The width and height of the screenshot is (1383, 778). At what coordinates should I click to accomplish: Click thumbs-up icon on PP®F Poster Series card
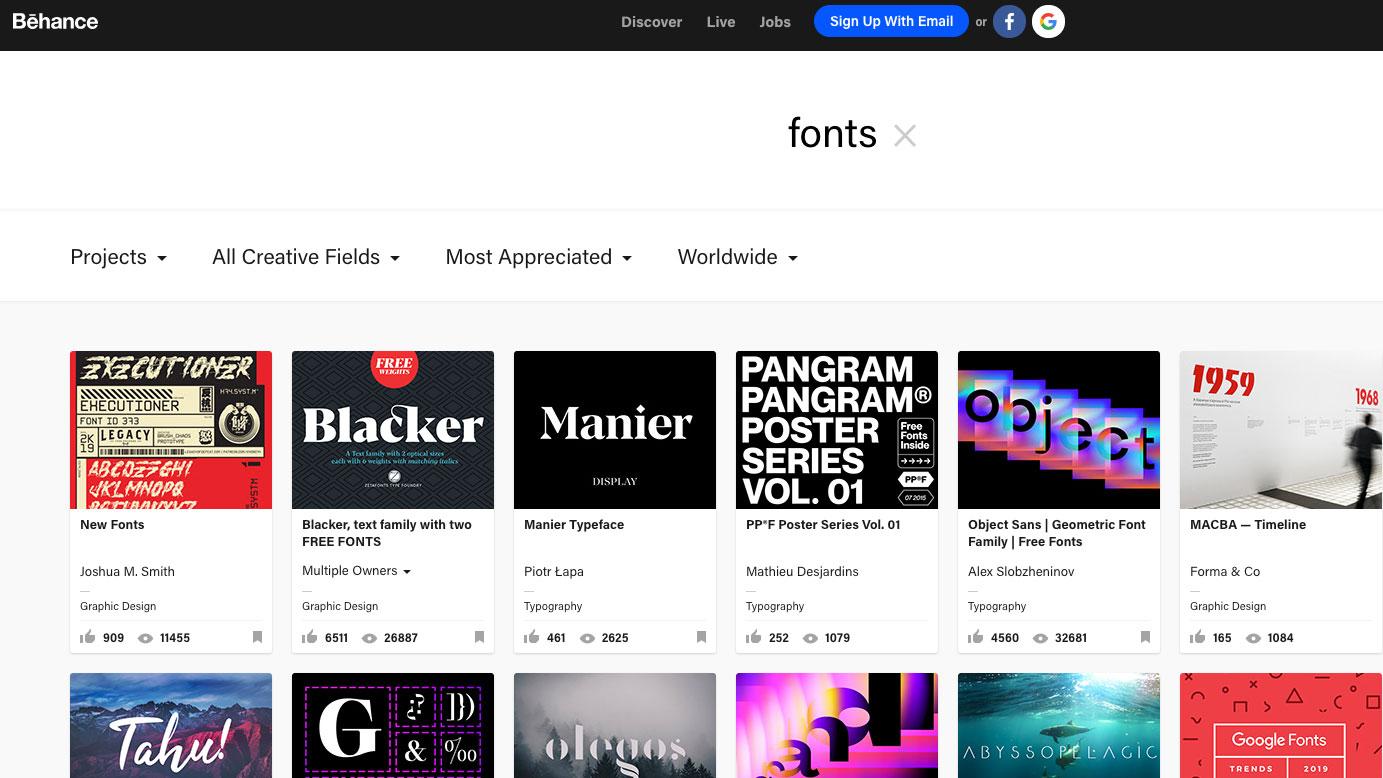[754, 637]
